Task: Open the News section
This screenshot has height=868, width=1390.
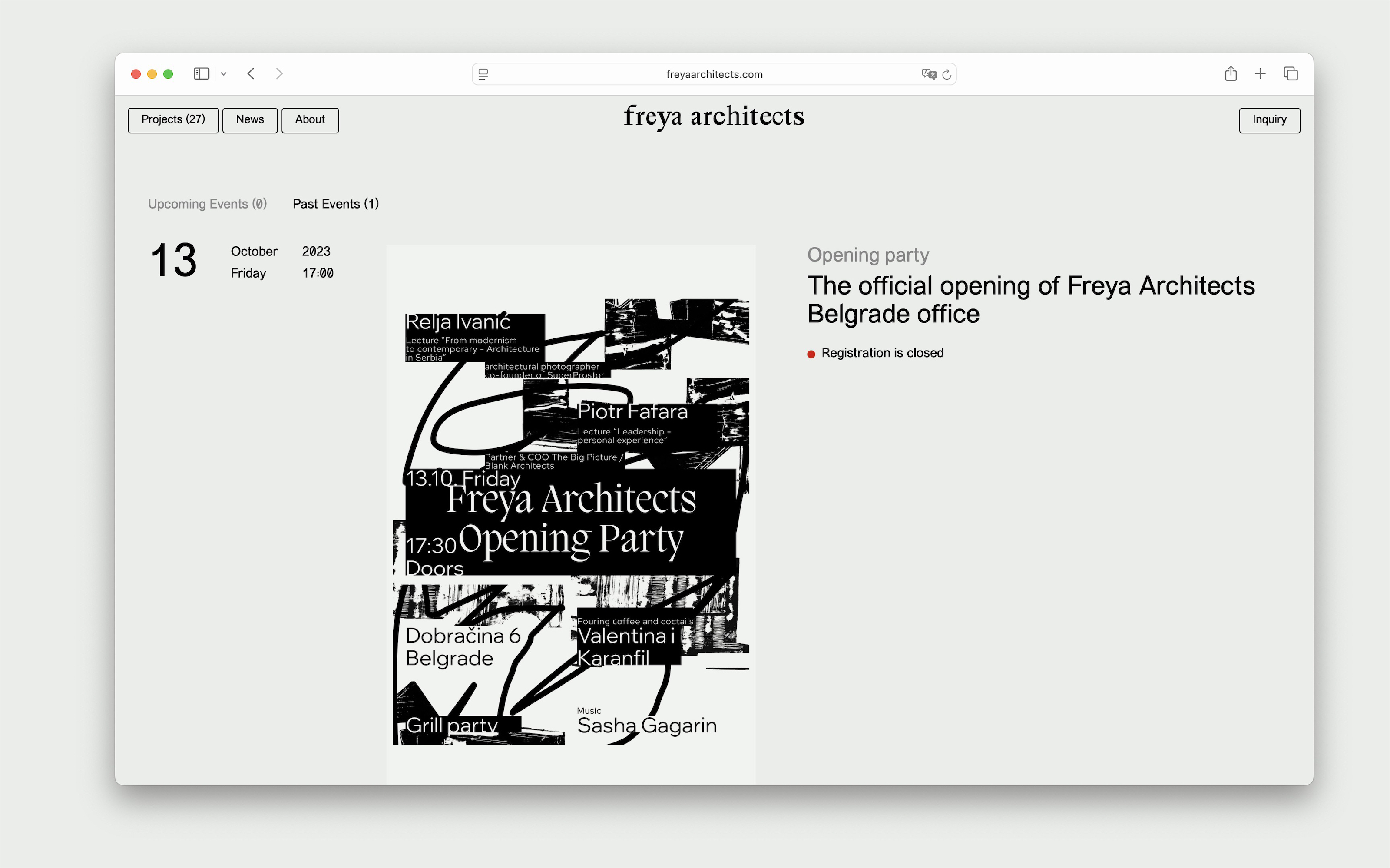Action: pos(250,120)
